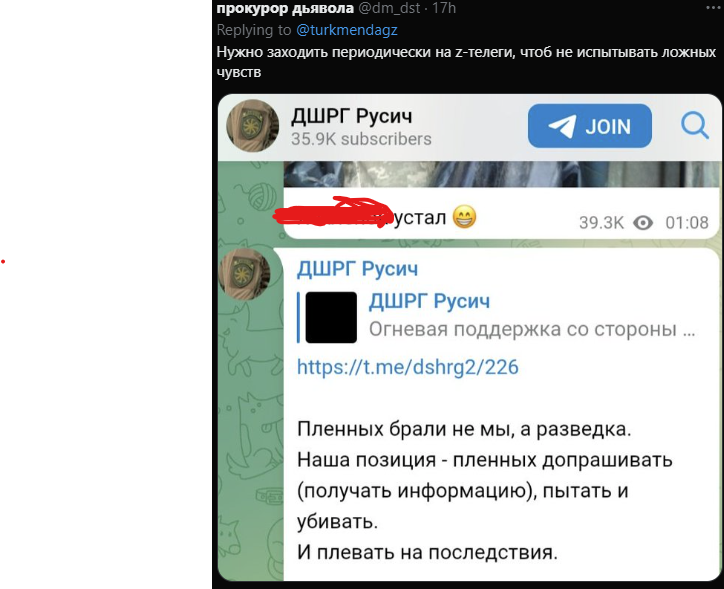Open прокурор дьявола author profile
The image size is (724, 589).
[285, 8]
